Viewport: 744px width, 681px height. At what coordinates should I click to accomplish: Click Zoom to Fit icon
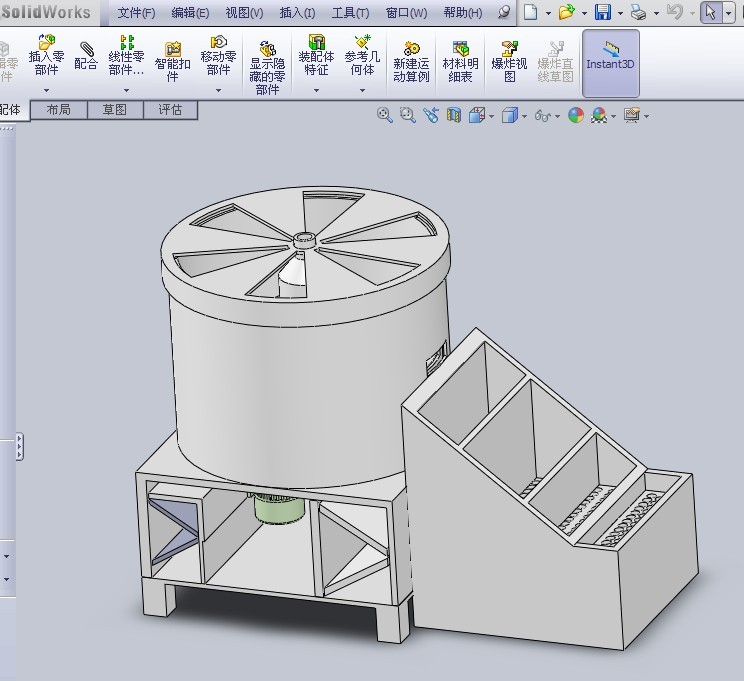[x=384, y=115]
